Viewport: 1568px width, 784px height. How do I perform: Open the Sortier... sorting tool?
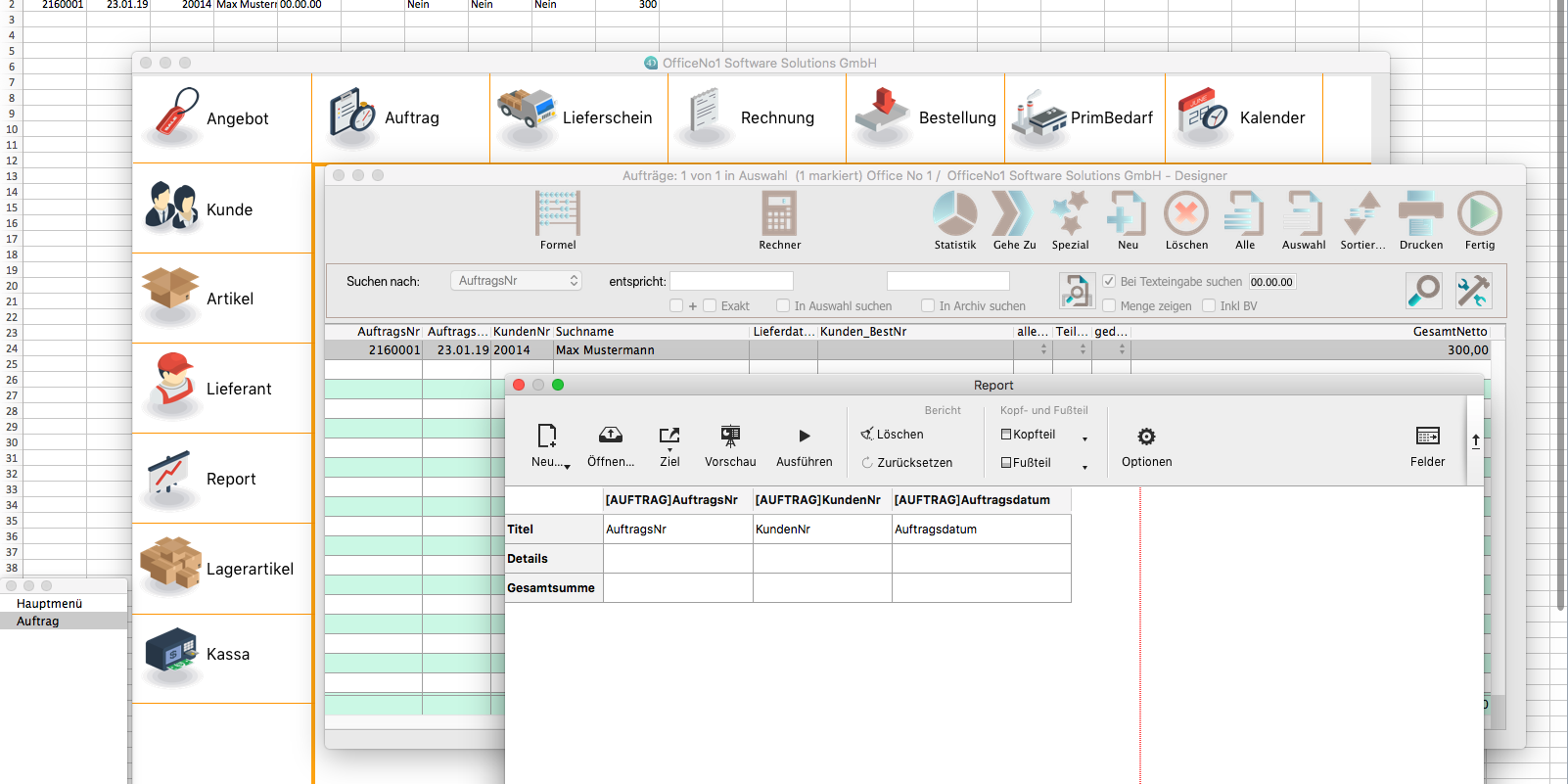click(1362, 220)
